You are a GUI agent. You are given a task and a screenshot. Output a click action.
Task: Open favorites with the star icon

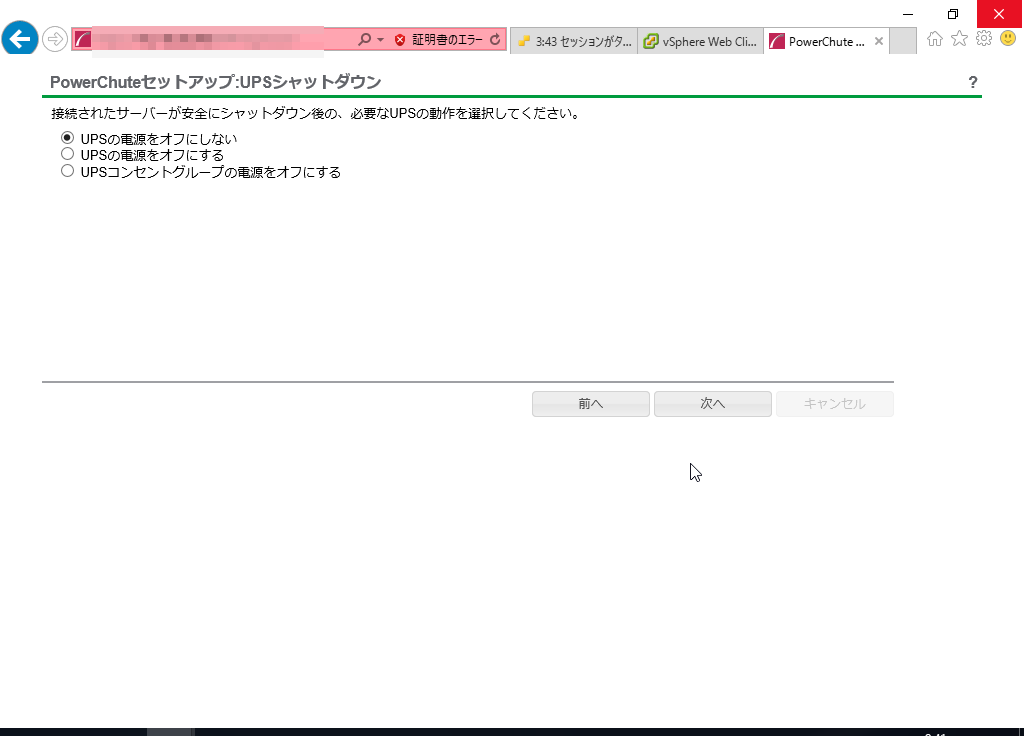(959, 39)
